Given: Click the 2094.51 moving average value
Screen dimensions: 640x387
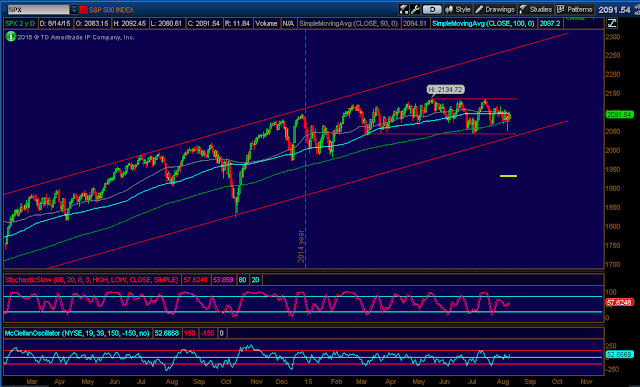Looking at the screenshot, I should 415,24.
